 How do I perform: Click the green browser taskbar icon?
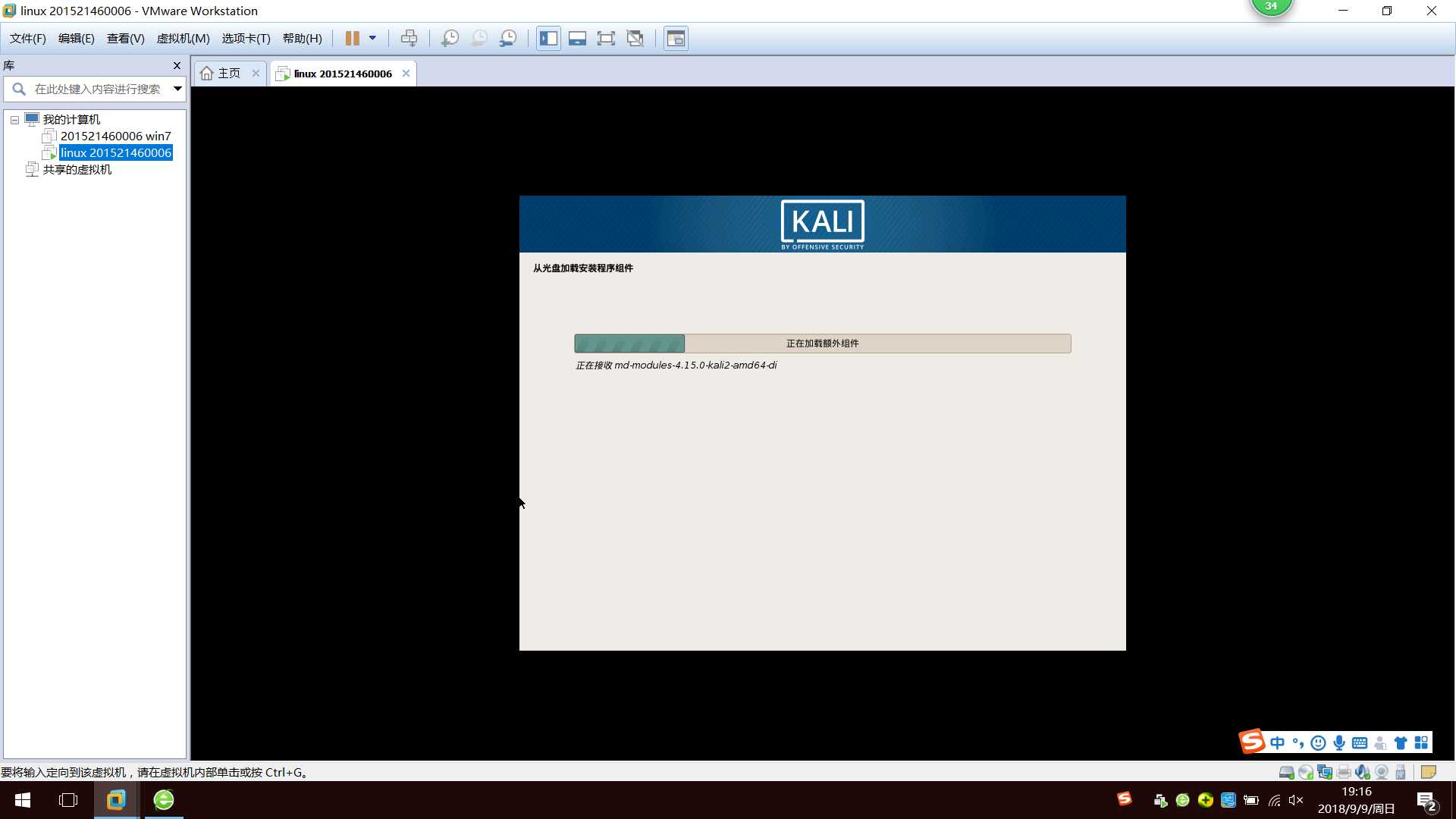164,800
